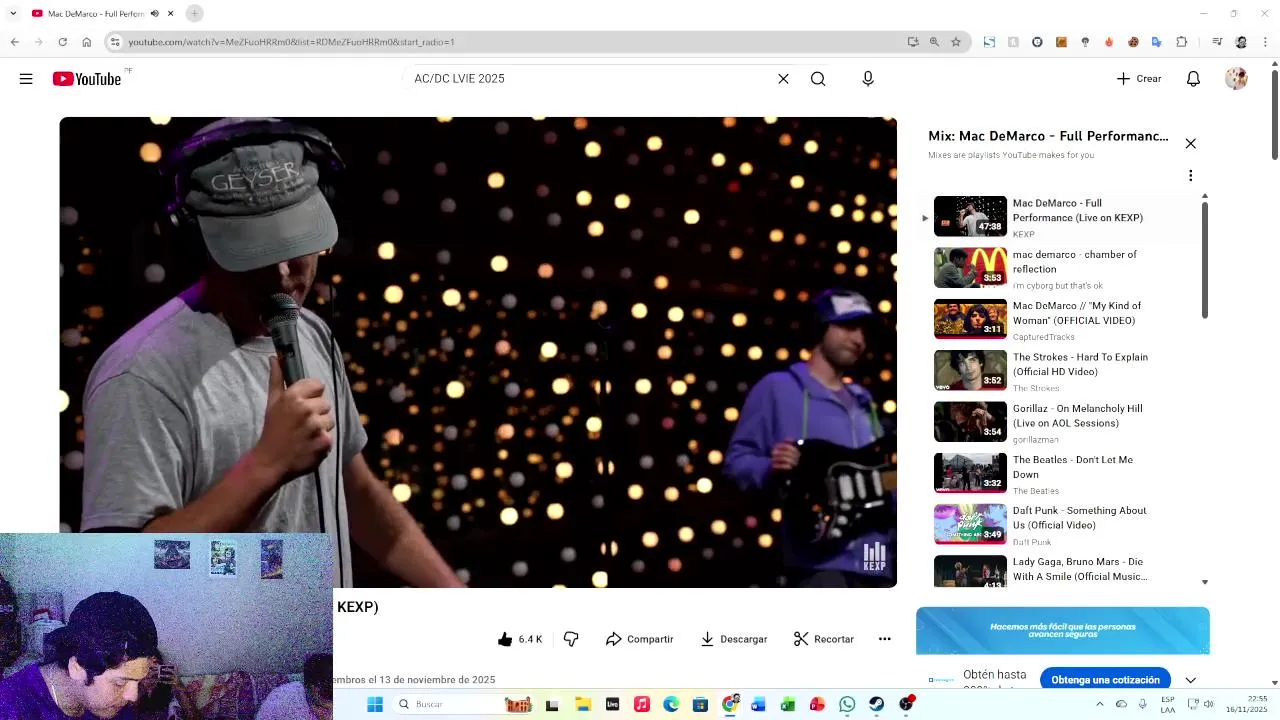Open the tab search dropdown arrow
Viewport: 1280px width, 720px height.
tap(13, 13)
